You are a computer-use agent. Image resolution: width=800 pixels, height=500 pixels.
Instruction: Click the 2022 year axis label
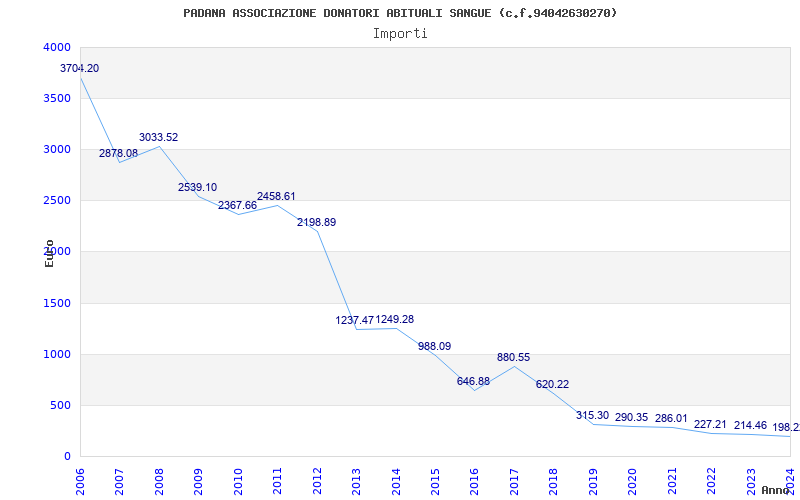[711, 482]
